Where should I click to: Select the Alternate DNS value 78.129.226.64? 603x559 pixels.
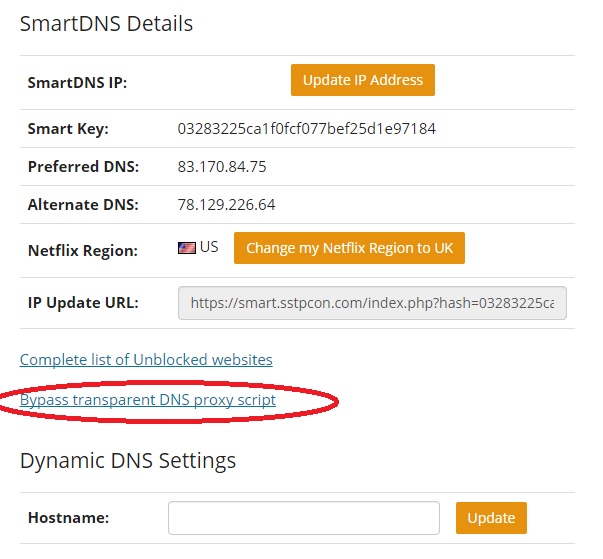pyautogui.click(x=227, y=205)
